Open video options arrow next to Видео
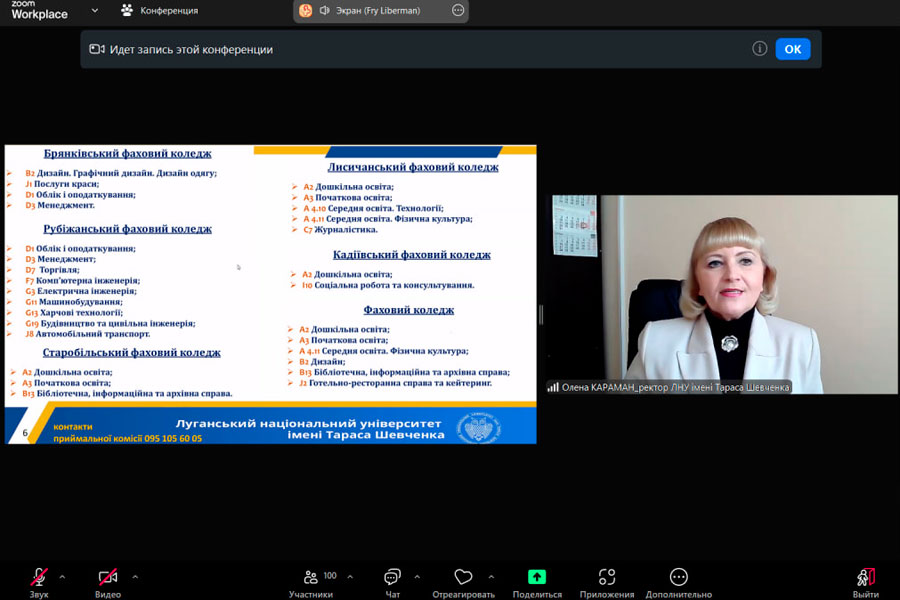900x600 pixels. (x=135, y=577)
